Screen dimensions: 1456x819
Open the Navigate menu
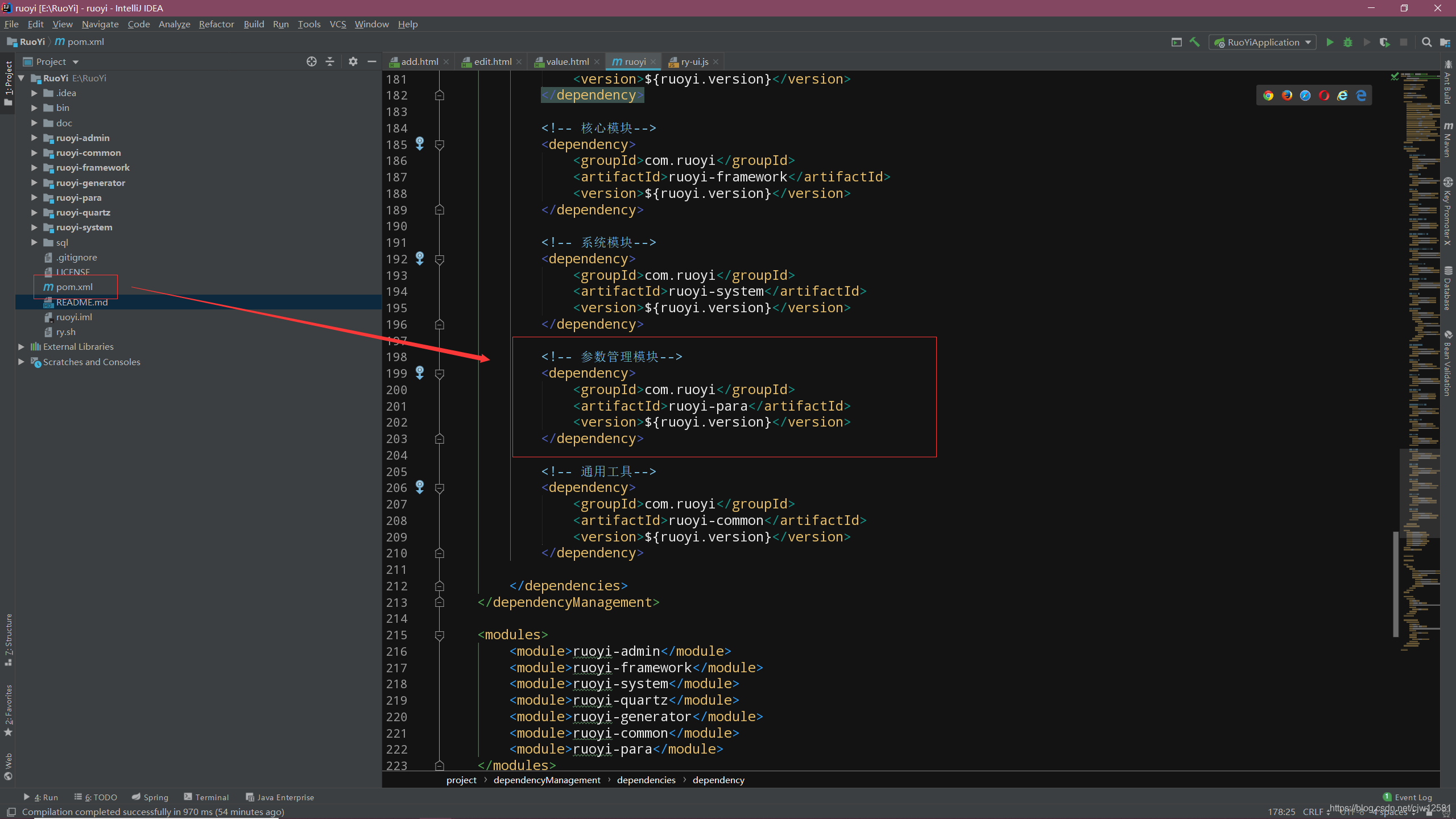(x=100, y=24)
